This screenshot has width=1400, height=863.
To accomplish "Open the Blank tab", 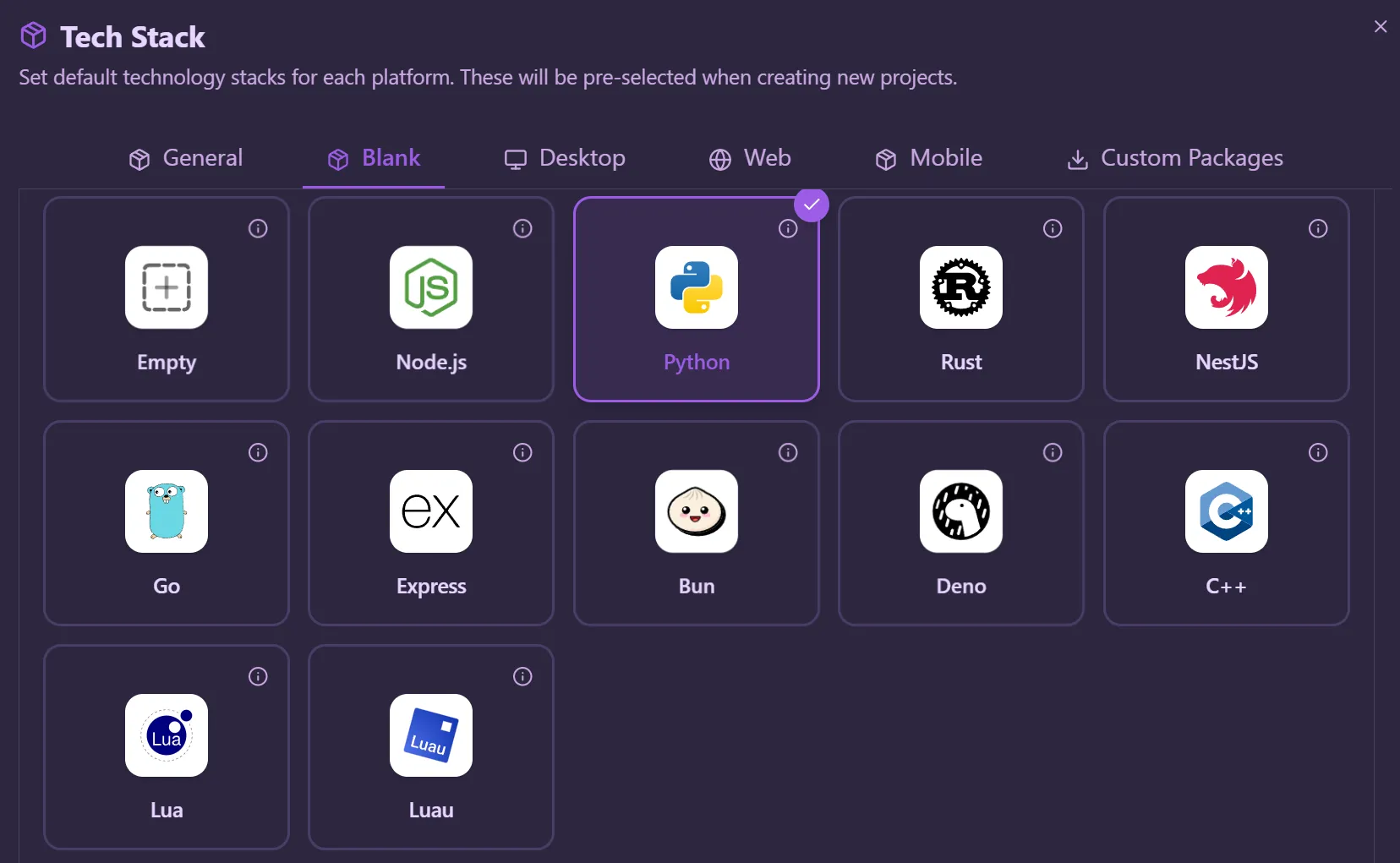I will (374, 158).
